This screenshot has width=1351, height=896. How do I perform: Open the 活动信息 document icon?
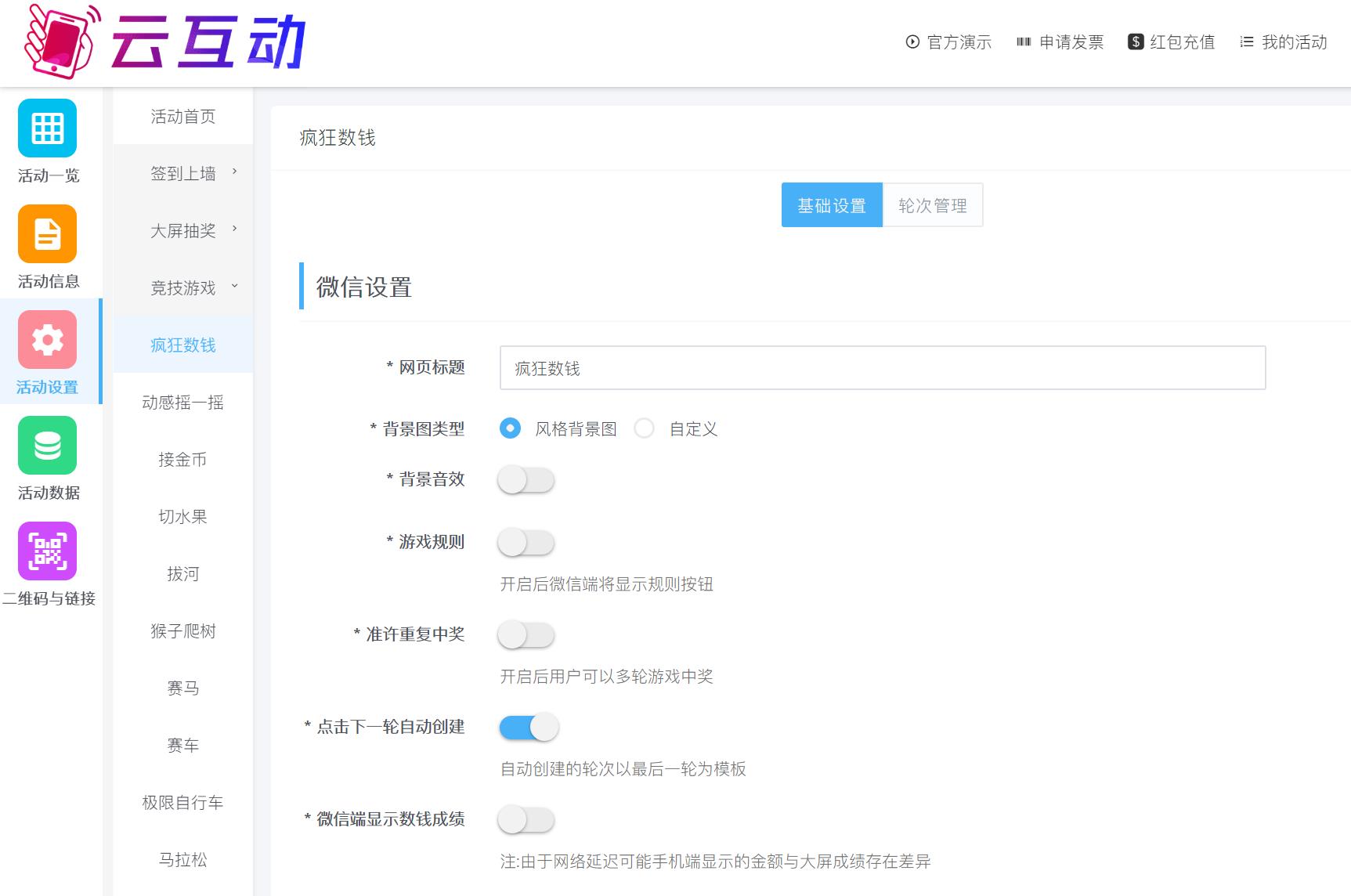pyautogui.click(x=48, y=233)
